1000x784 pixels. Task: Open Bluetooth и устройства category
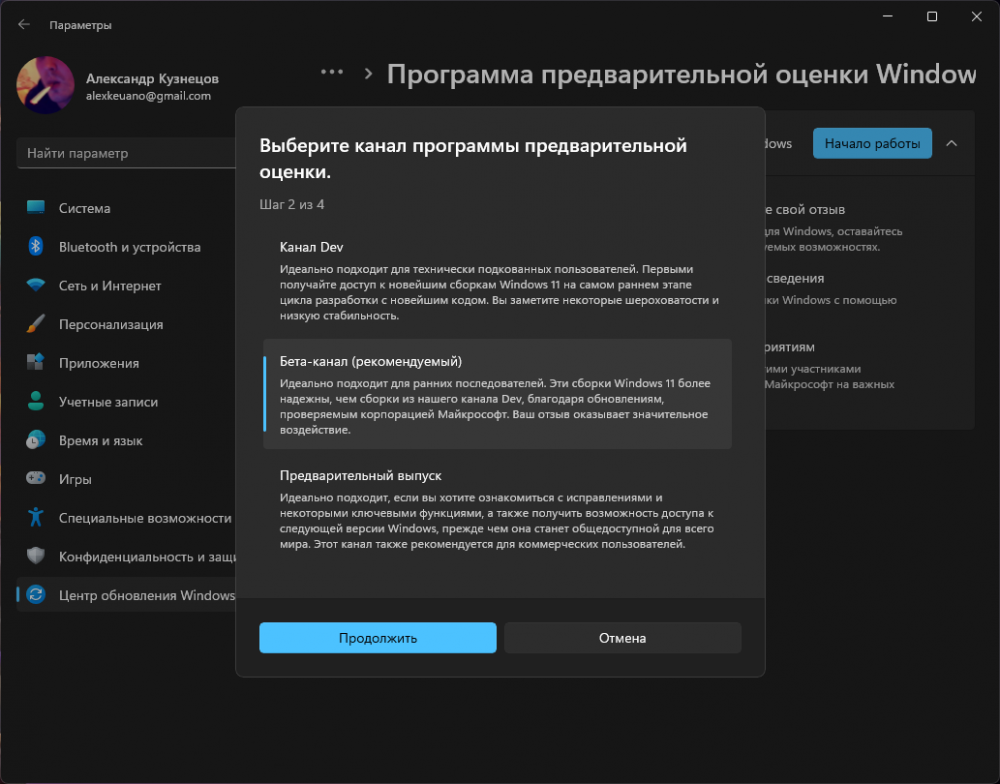click(126, 247)
